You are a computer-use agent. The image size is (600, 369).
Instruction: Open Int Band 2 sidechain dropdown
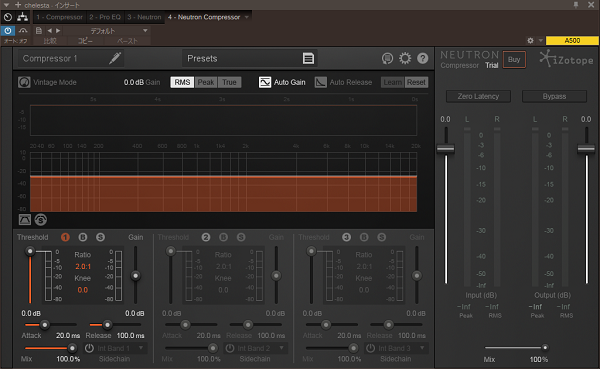[x=261, y=348]
